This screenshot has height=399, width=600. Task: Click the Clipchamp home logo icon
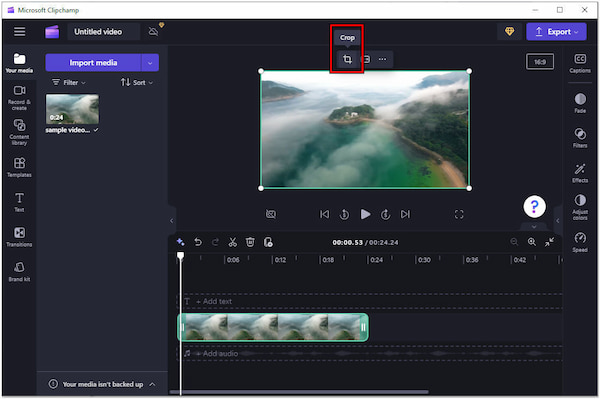tap(52, 32)
